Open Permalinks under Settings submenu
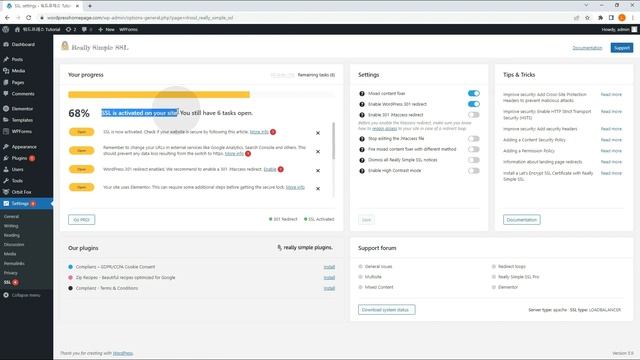640x360 pixels. point(14,263)
